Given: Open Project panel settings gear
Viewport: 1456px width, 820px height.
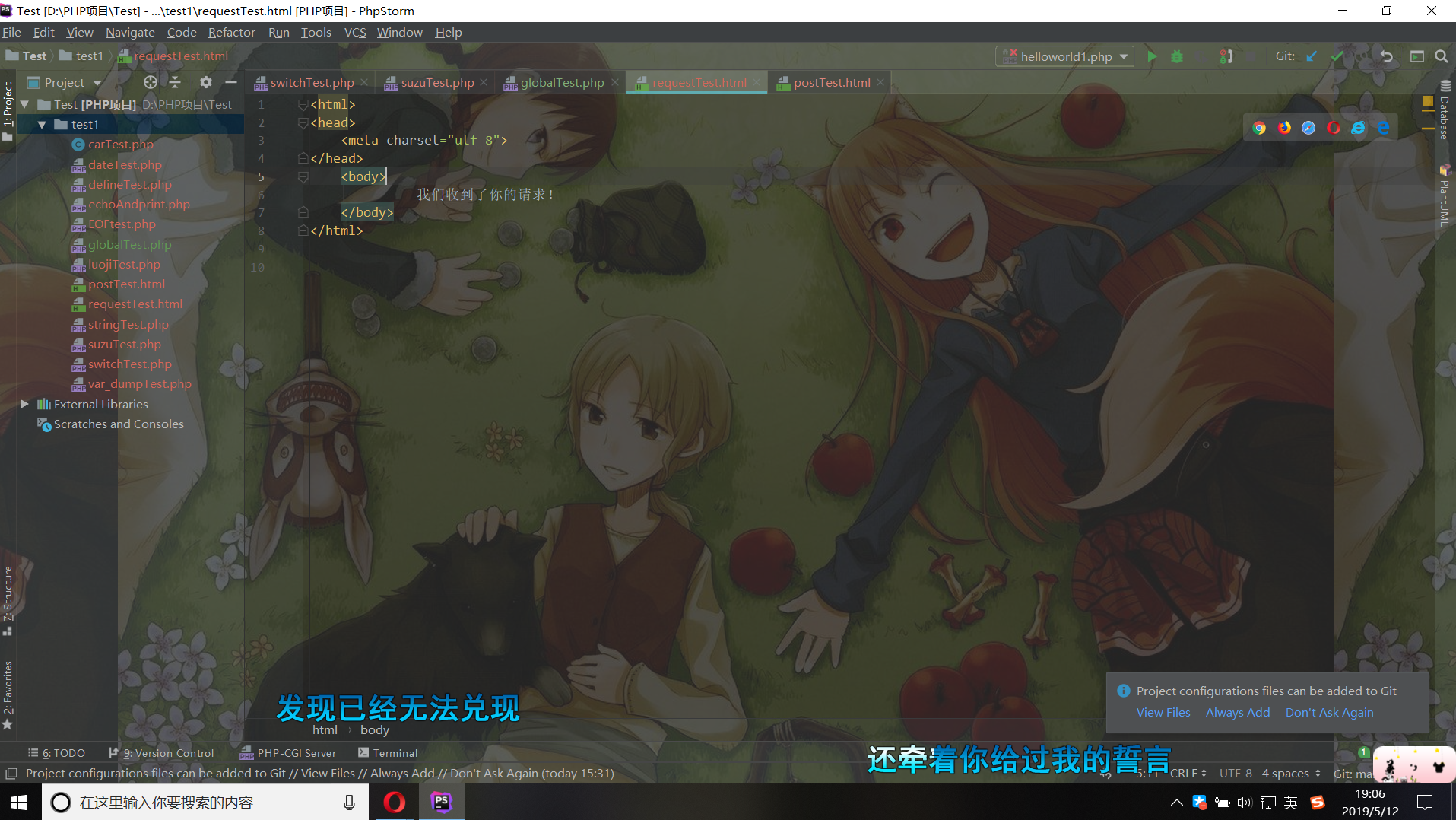Looking at the screenshot, I should click(206, 82).
